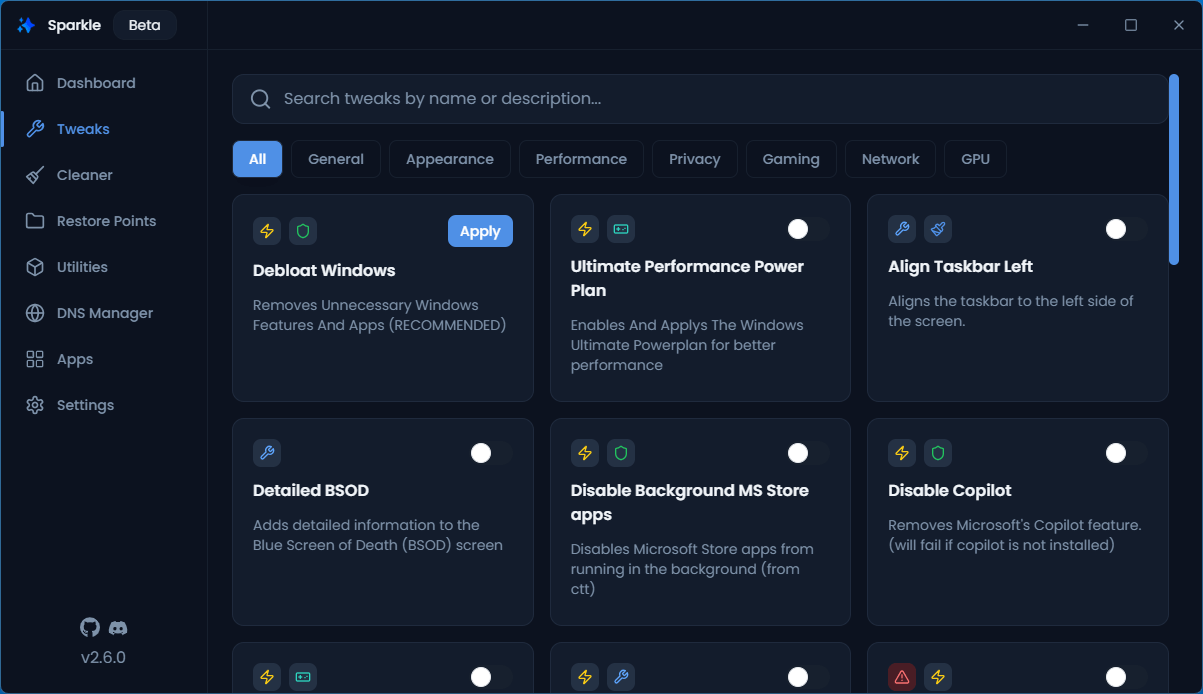1203x694 pixels.
Task: Select the Utilities cube icon
Action: pos(35,267)
